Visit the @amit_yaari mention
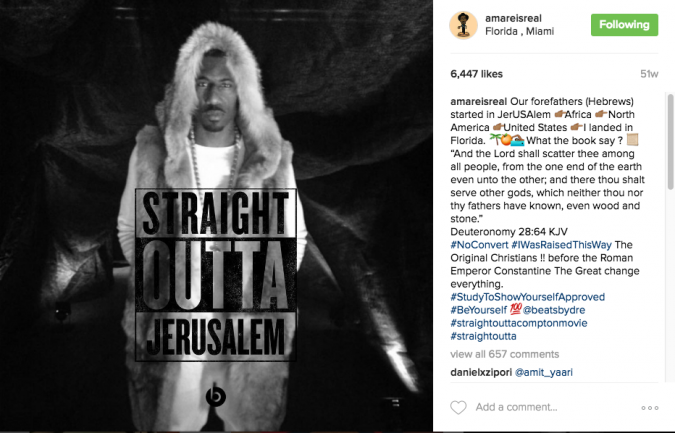This screenshot has height=433, width=675. coord(544,372)
